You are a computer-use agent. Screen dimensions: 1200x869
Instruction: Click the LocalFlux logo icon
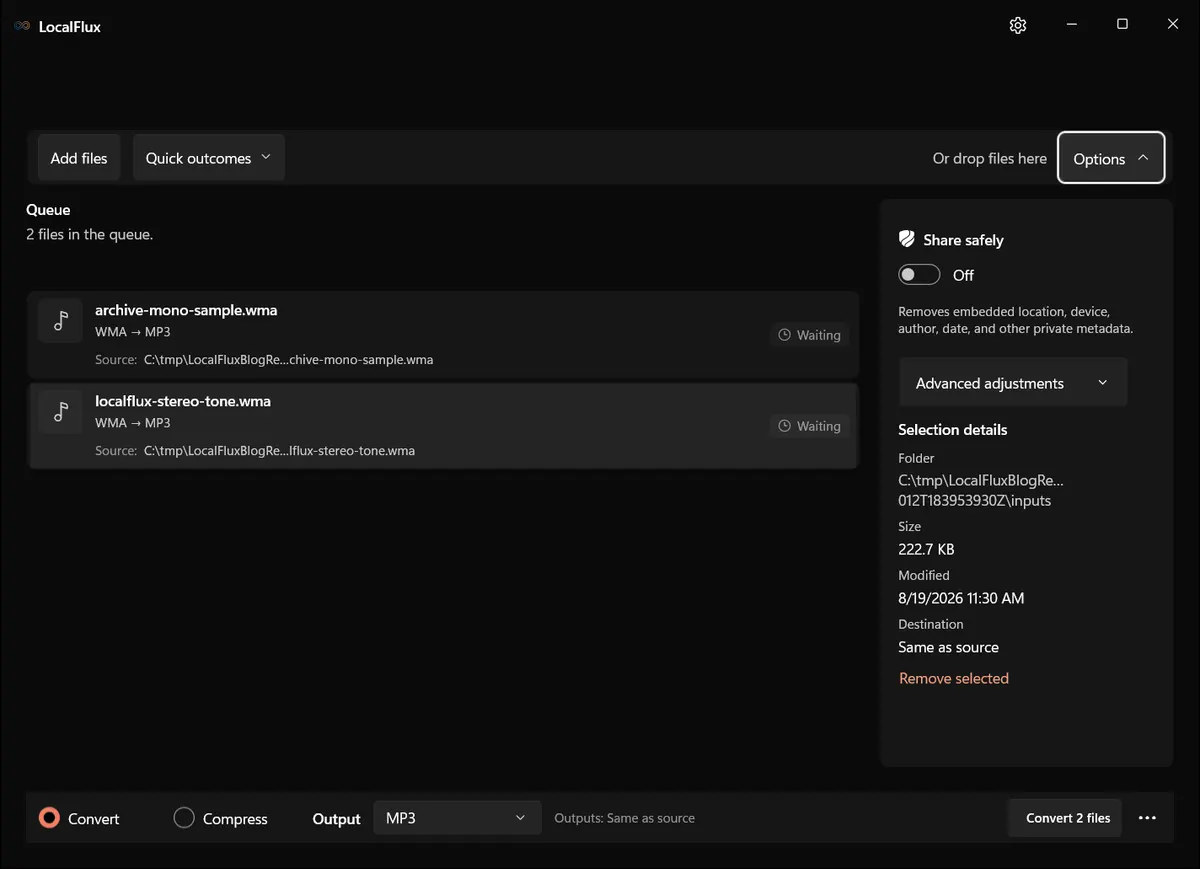tap(22, 26)
